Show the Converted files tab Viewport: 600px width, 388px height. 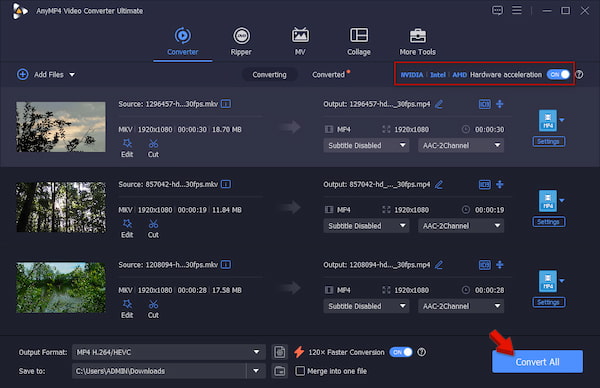click(x=328, y=75)
